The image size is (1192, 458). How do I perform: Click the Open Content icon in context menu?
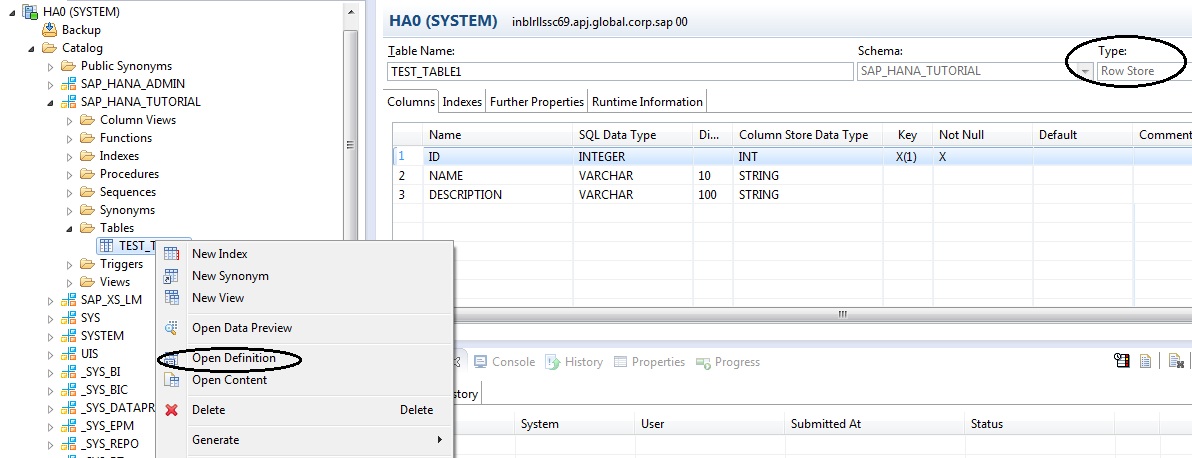click(x=172, y=380)
